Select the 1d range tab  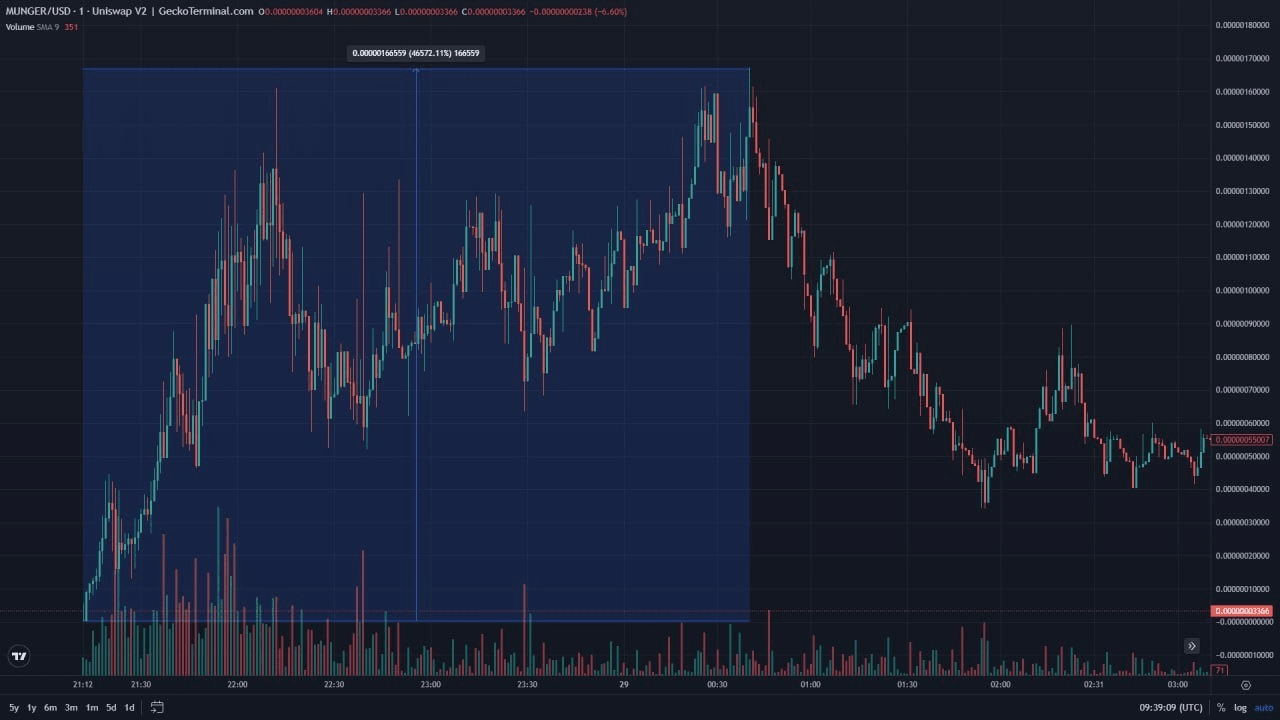pyautogui.click(x=127, y=706)
